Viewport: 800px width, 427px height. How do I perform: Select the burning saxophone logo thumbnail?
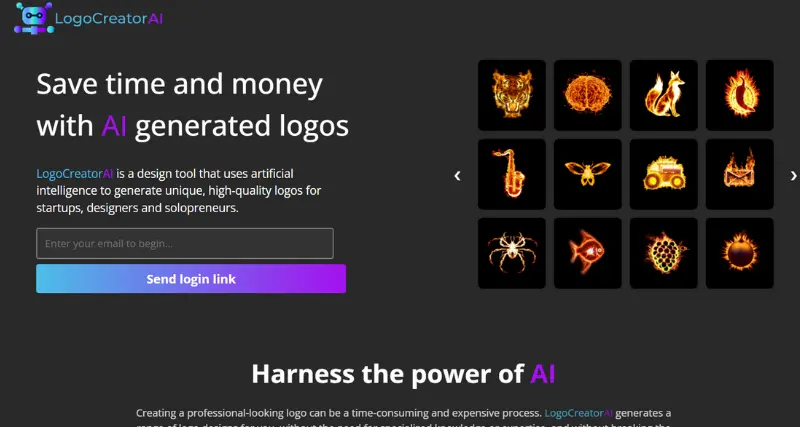(512, 174)
